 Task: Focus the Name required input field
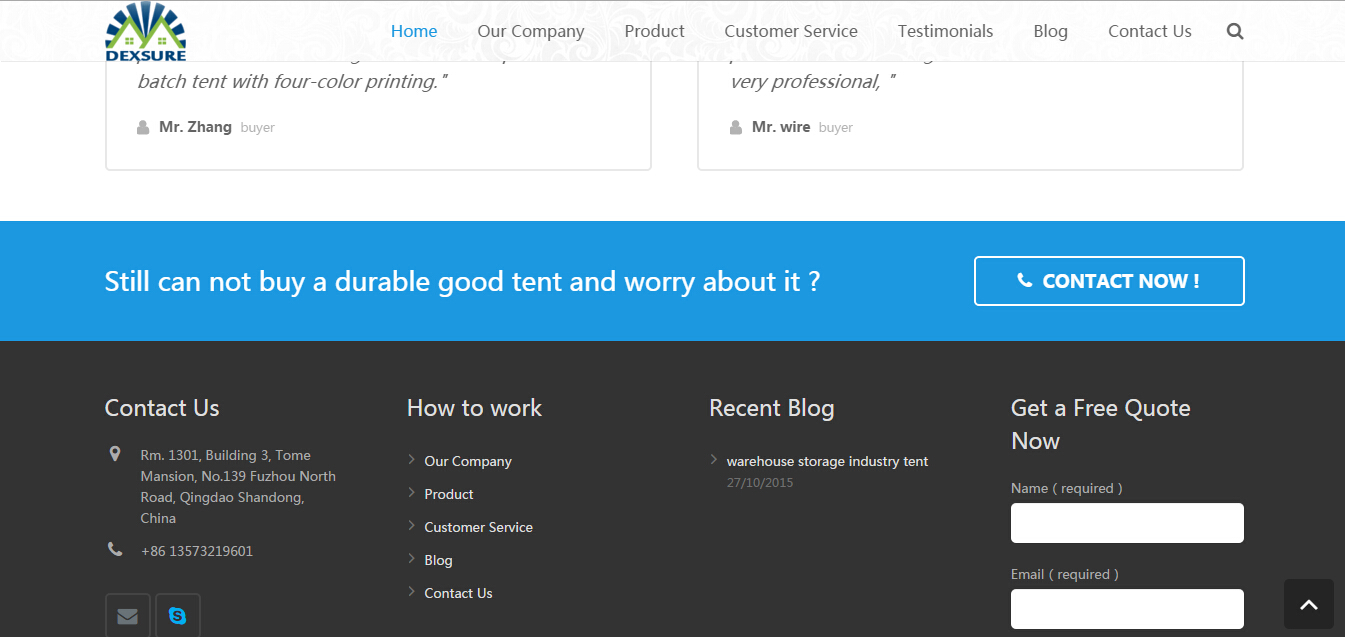click(x=1127, y=523)
